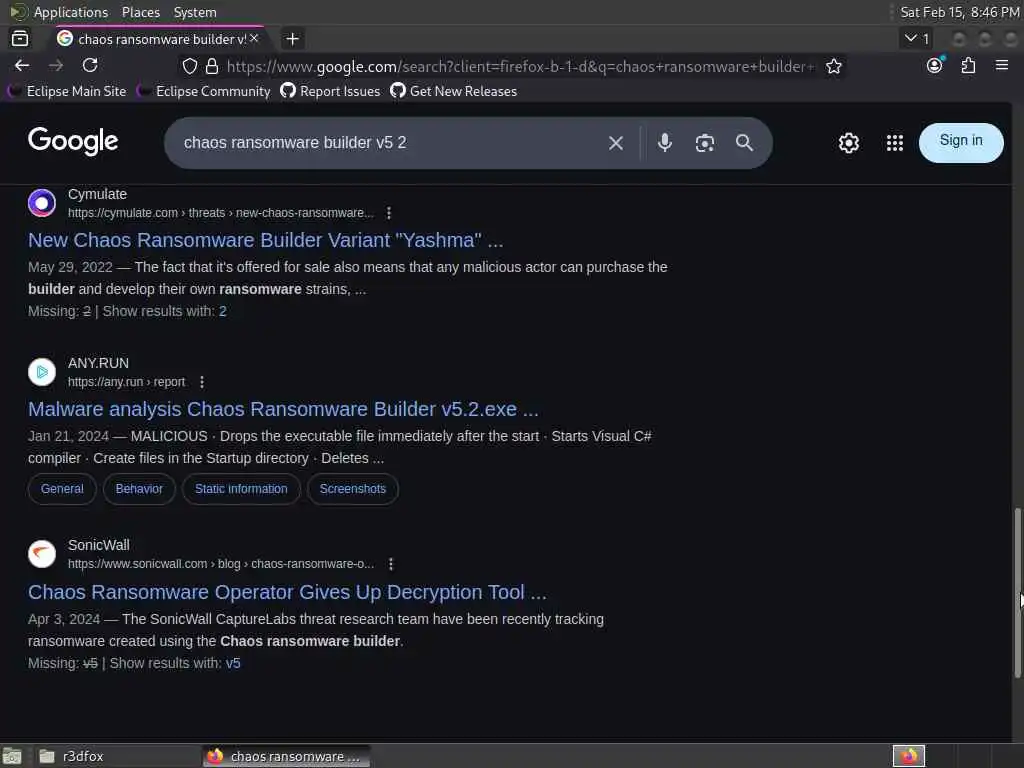This screenshot has width=1024, height=768.
Task: Show results with 2 link
Action: click(223, 312)
